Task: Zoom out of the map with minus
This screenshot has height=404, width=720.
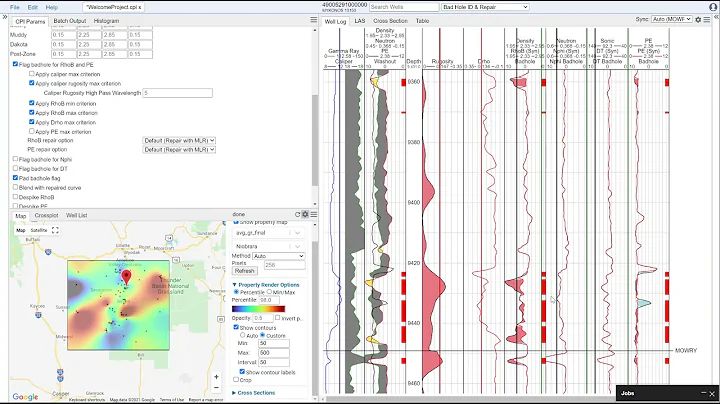Action: click(x=216, y=388)
